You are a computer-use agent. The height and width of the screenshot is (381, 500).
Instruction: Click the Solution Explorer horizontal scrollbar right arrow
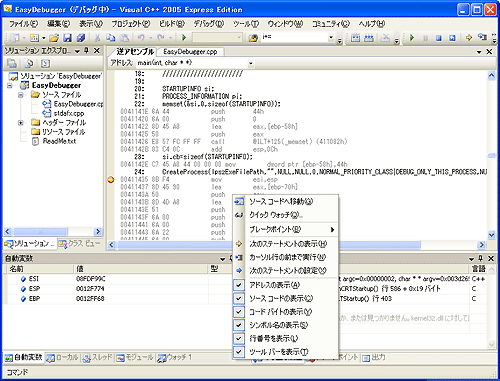98,231
